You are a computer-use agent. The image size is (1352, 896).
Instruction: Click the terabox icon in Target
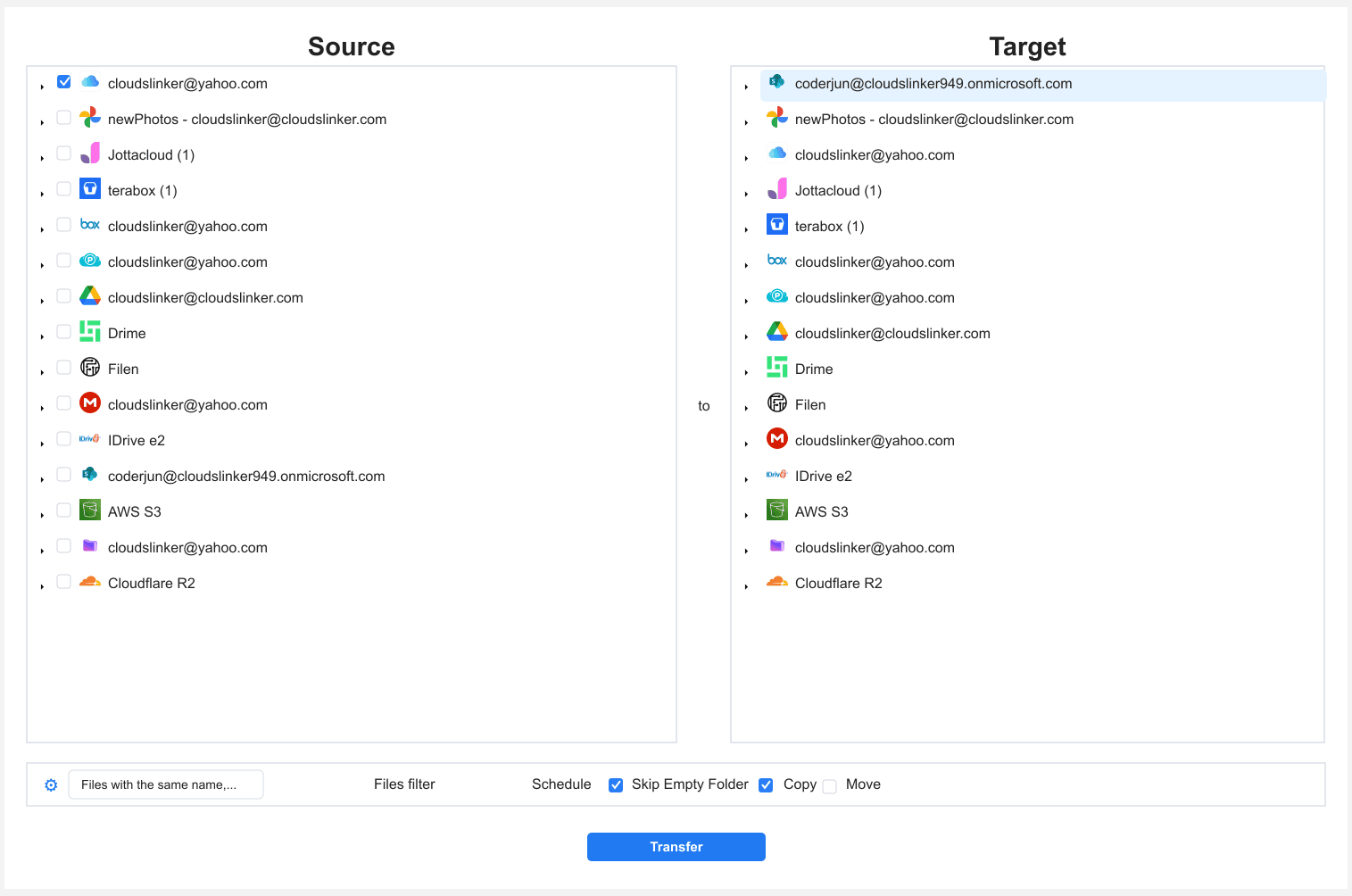click(x=777, y=224)
